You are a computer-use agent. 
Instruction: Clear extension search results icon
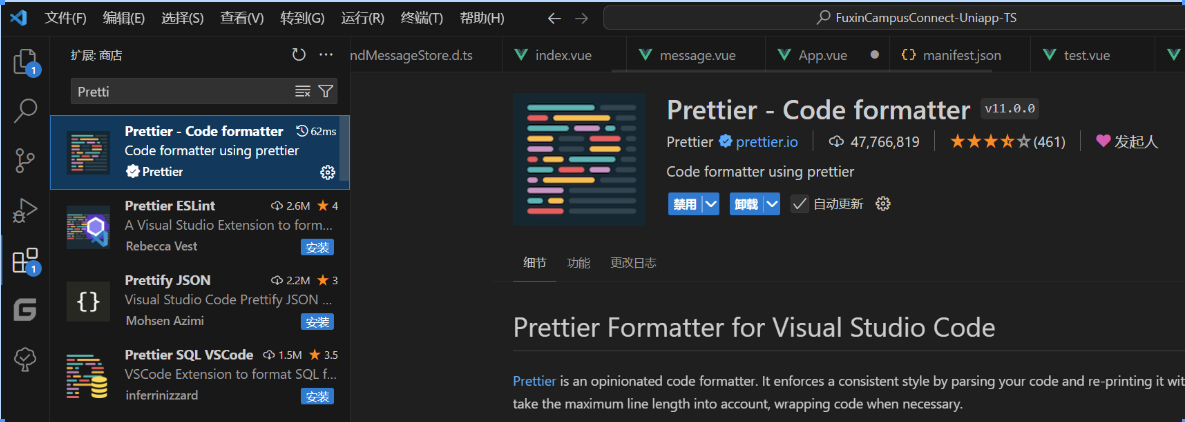pyautogui.click(x=303, y=91)
